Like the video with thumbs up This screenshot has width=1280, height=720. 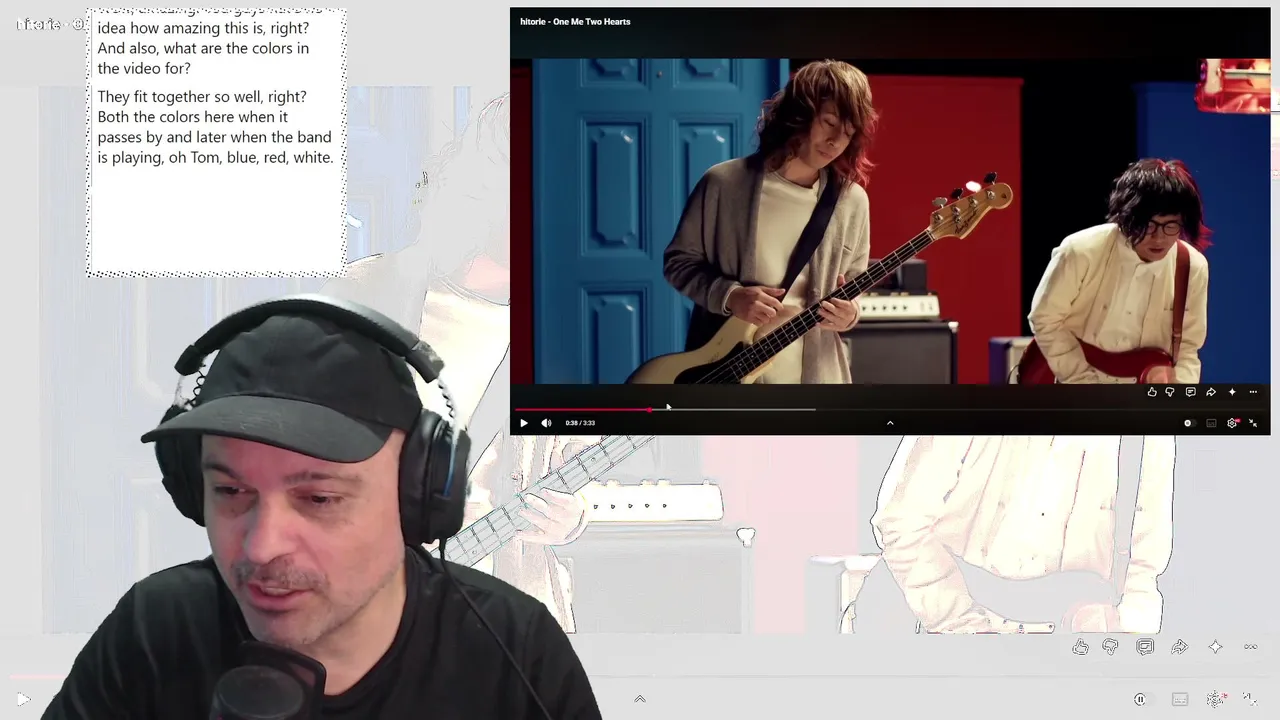coord(1152,392)
